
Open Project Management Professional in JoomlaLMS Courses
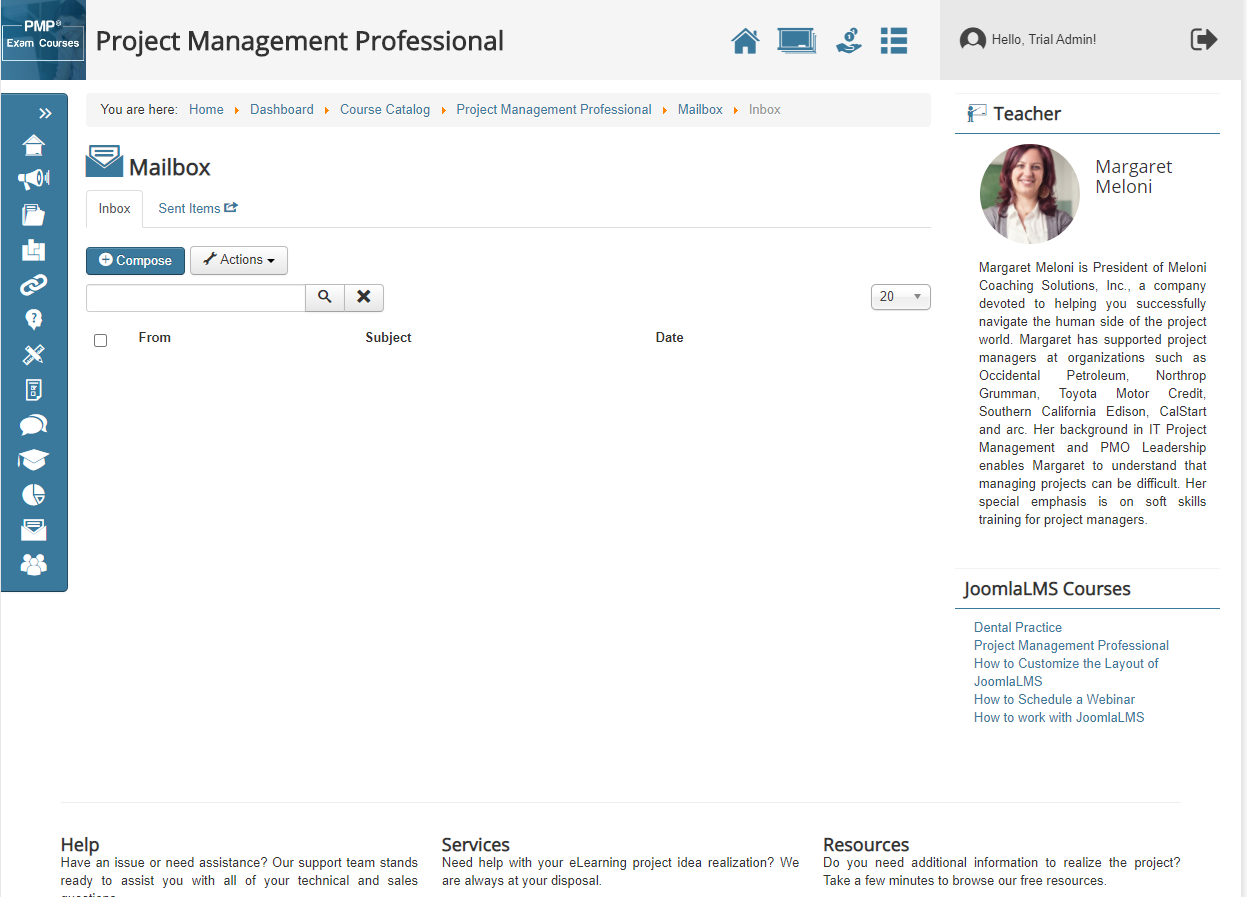[1071, 646]
